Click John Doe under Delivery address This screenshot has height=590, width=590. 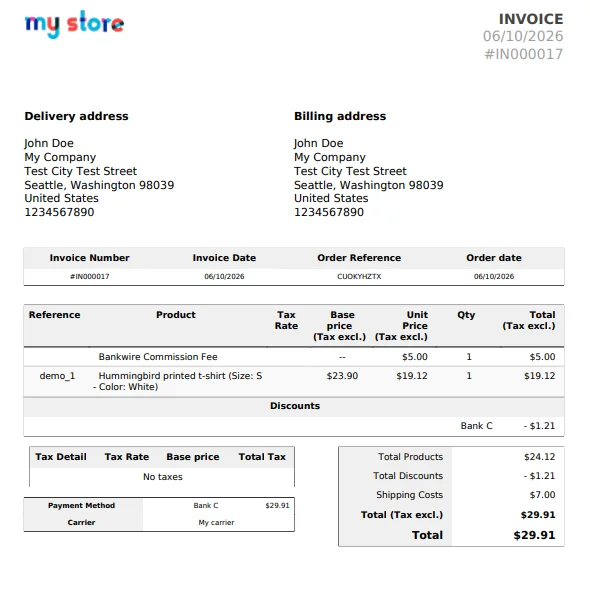[49, 143]
